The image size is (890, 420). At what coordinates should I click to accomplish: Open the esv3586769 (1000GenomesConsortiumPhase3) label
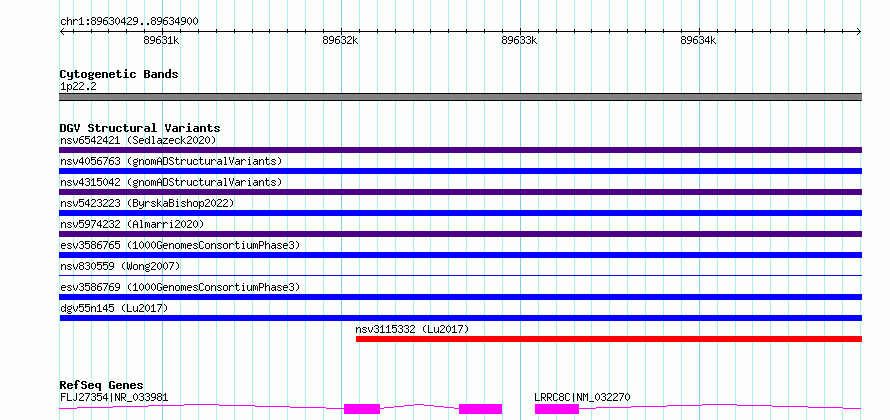click(180, 287)
